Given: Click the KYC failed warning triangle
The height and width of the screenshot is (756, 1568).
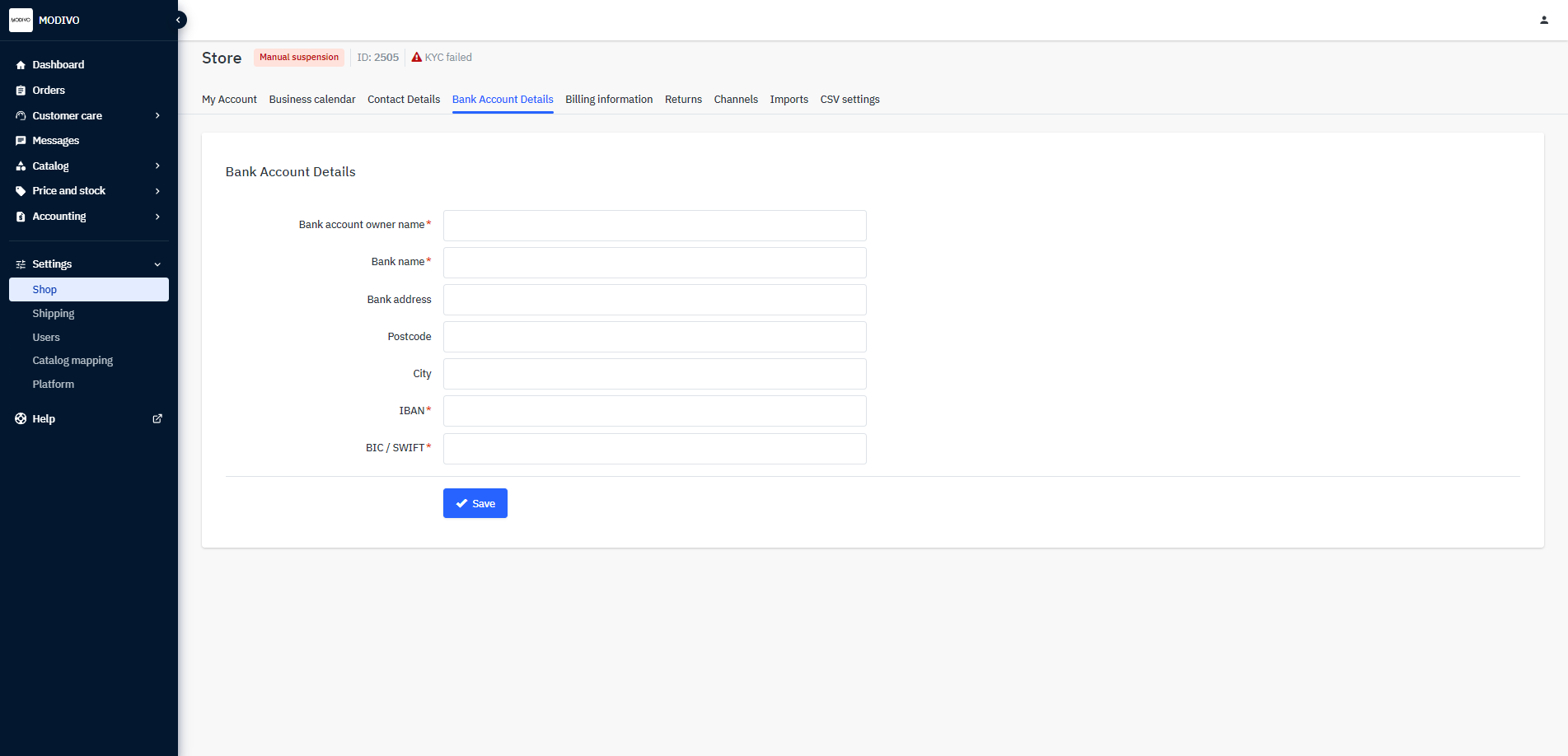Looking at the screenshot, I should click(x=417, y=58).
